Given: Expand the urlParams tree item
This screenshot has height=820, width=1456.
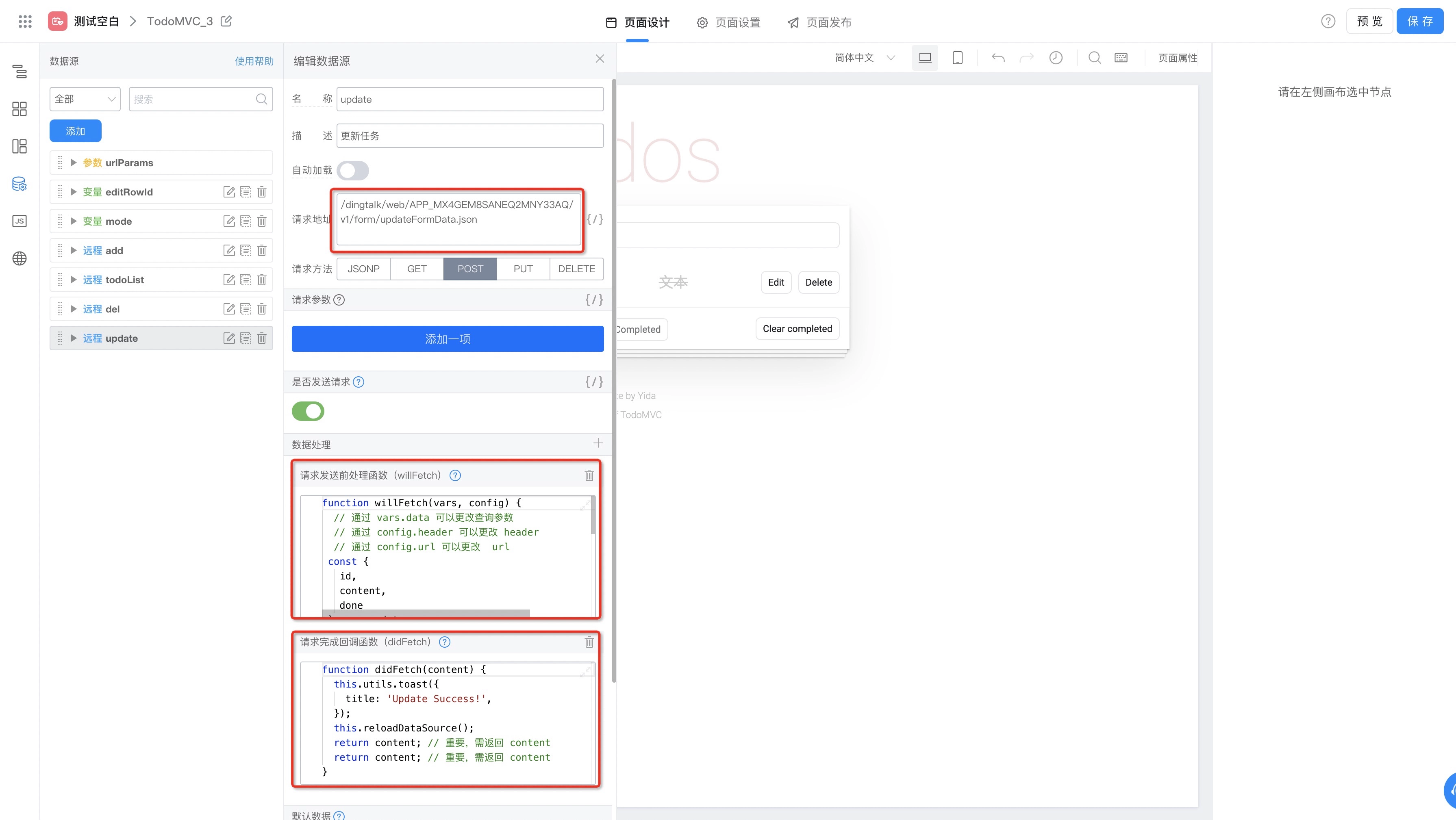Looking at the screenshot, I should [x=74, y=163].
